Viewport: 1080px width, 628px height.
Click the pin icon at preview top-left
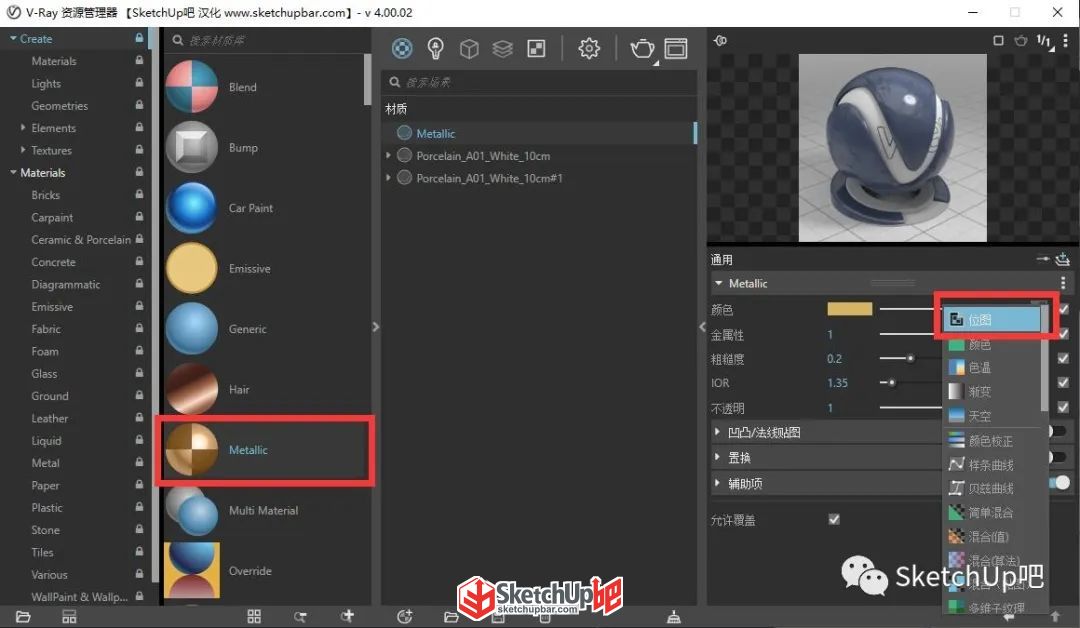(720, 41)
